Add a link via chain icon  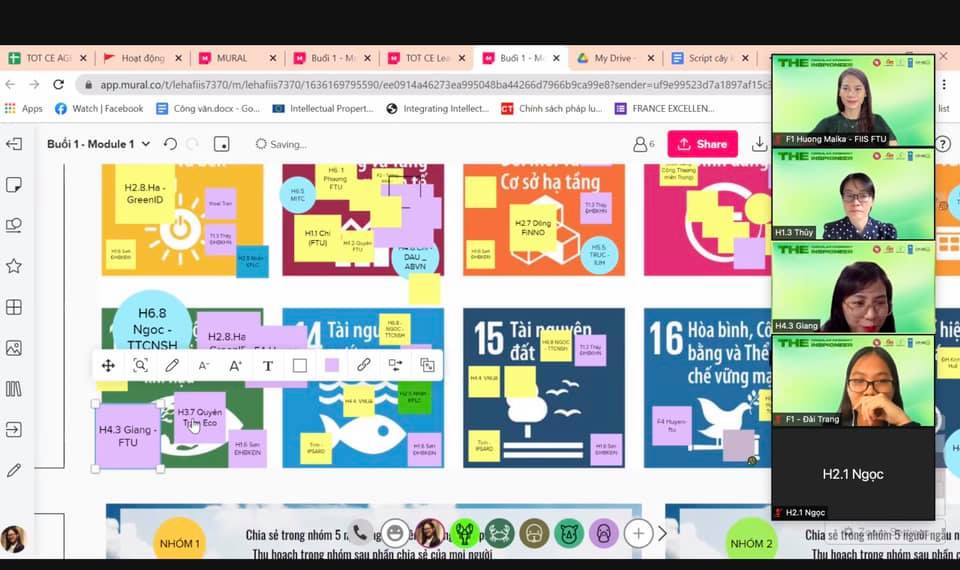364,366
